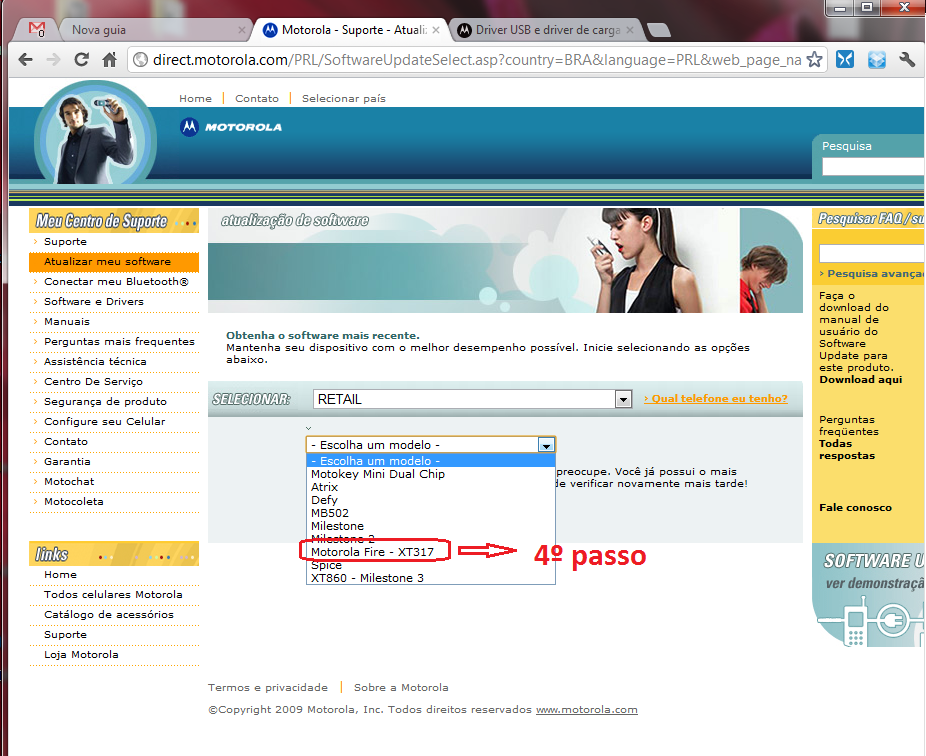
Task: Click the Motorola logo
Action: tap(231, 127)
